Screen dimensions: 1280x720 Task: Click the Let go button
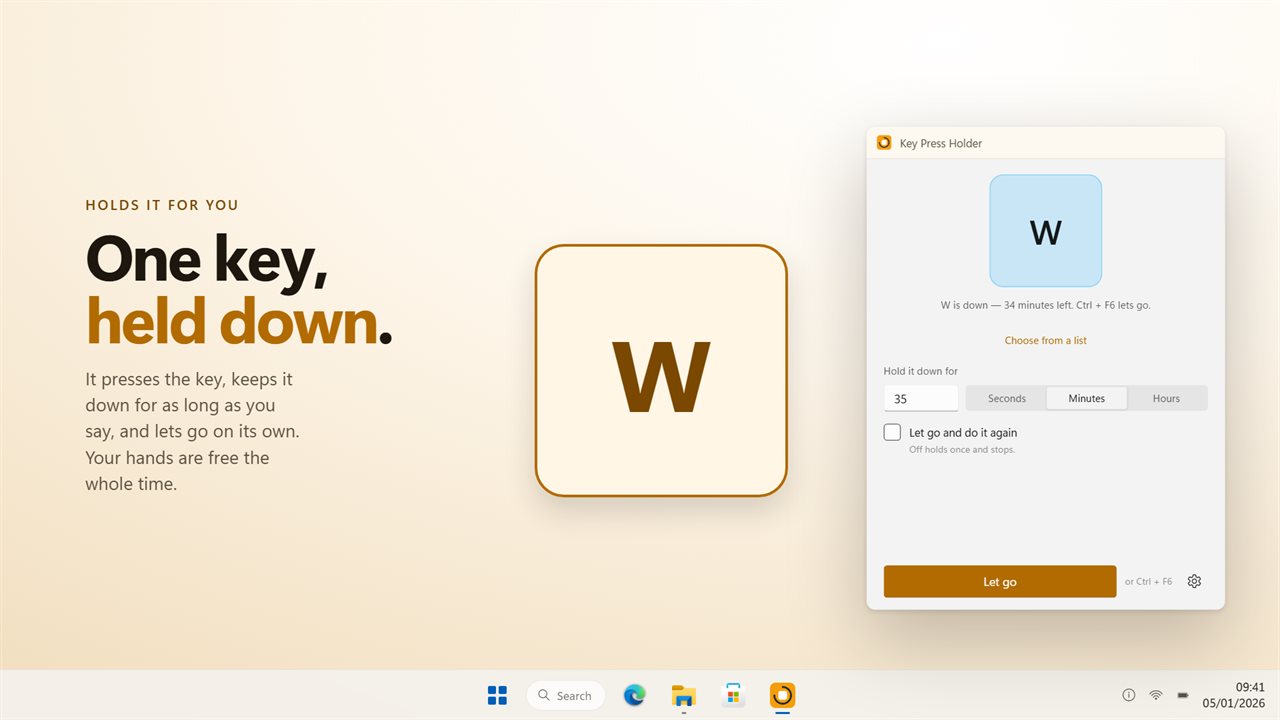[x=1000, y=582]
